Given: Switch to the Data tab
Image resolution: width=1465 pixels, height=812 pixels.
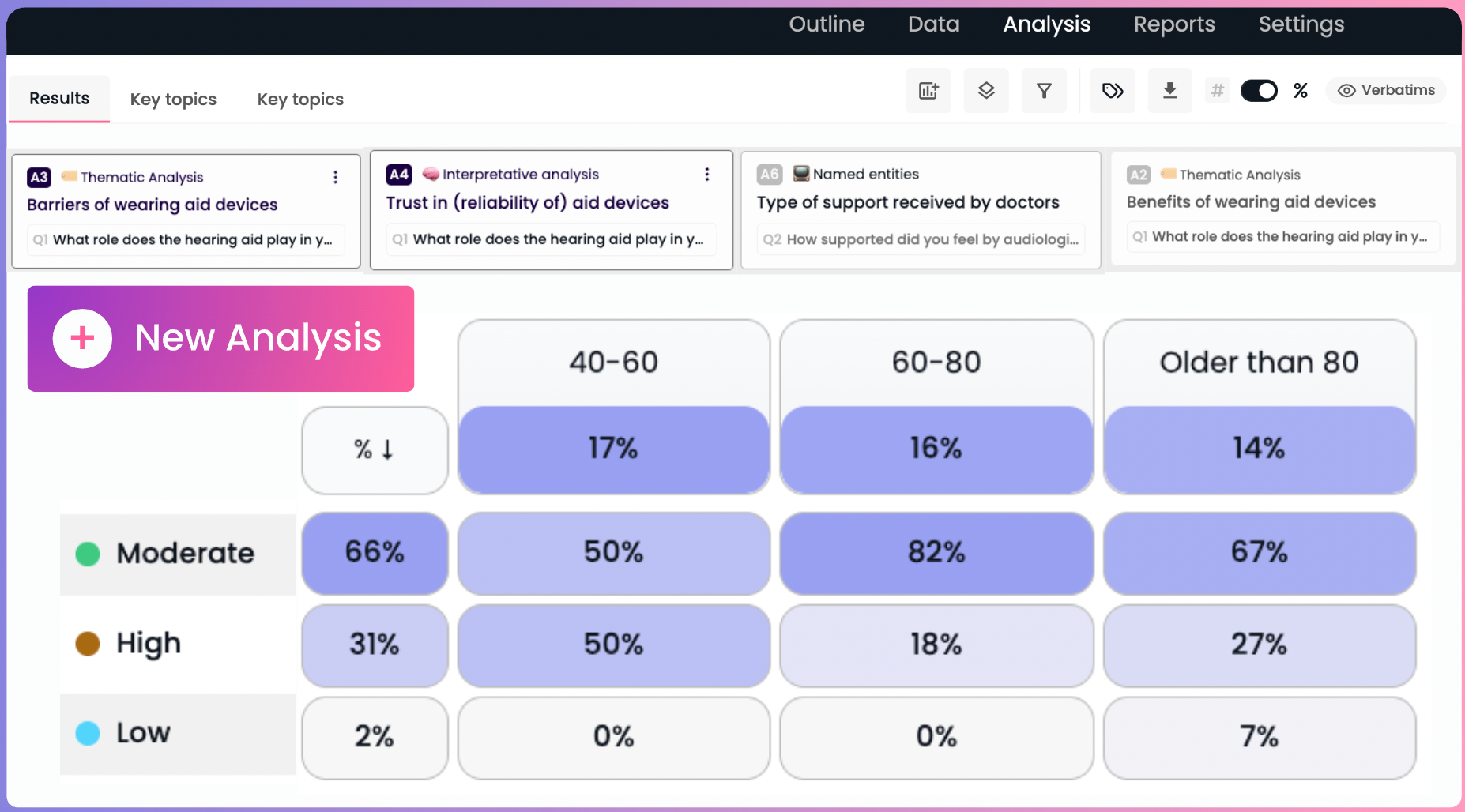Looking at the screenshot, I should pyautogui.click(x=933, y=24).
